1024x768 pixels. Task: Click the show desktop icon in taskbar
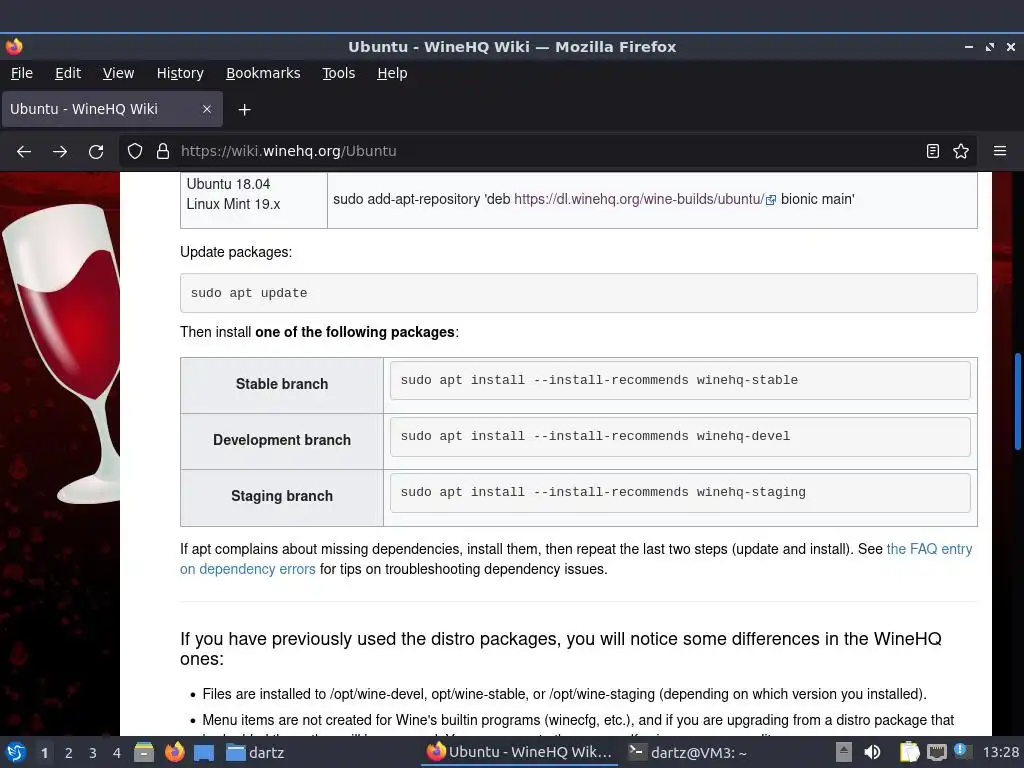204,752
